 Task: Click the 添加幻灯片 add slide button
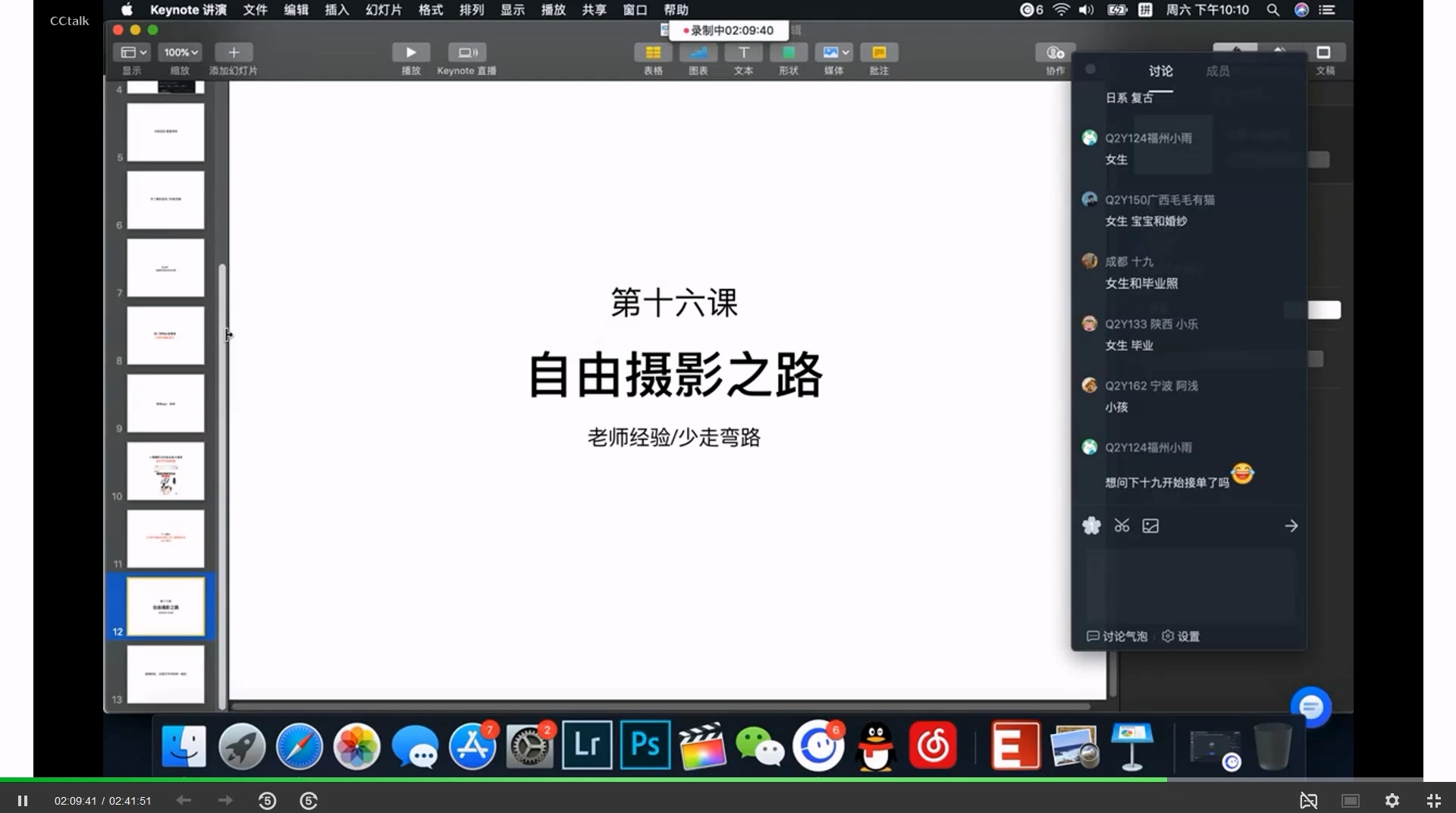[x=234, y=52]
